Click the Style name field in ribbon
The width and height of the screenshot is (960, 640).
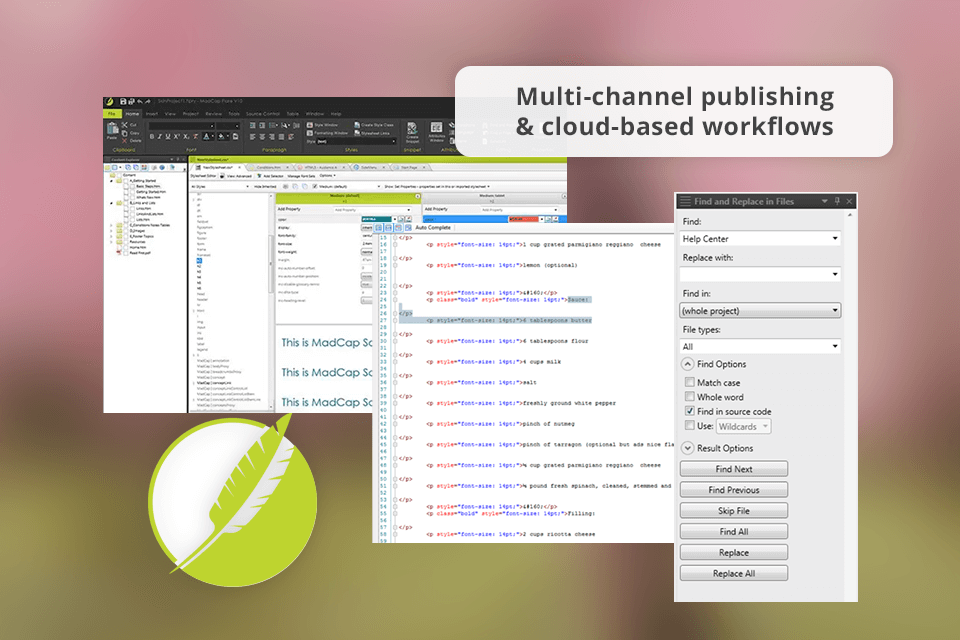click(x=357, y=141)
